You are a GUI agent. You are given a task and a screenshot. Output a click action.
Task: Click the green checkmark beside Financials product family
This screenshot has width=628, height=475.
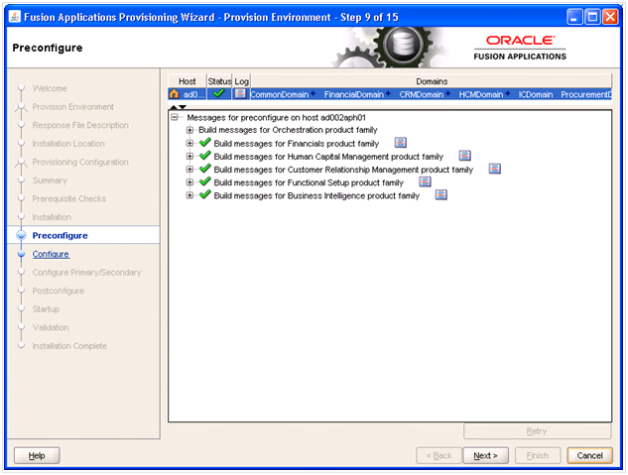tap(205, 142)
